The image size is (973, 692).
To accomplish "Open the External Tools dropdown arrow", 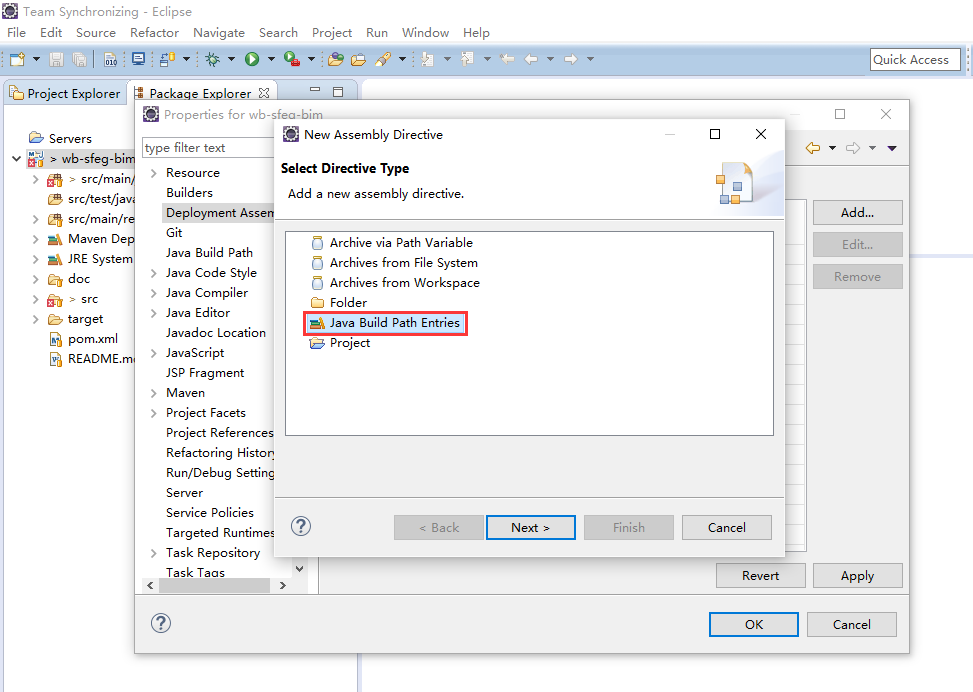I will pos(312,59).
